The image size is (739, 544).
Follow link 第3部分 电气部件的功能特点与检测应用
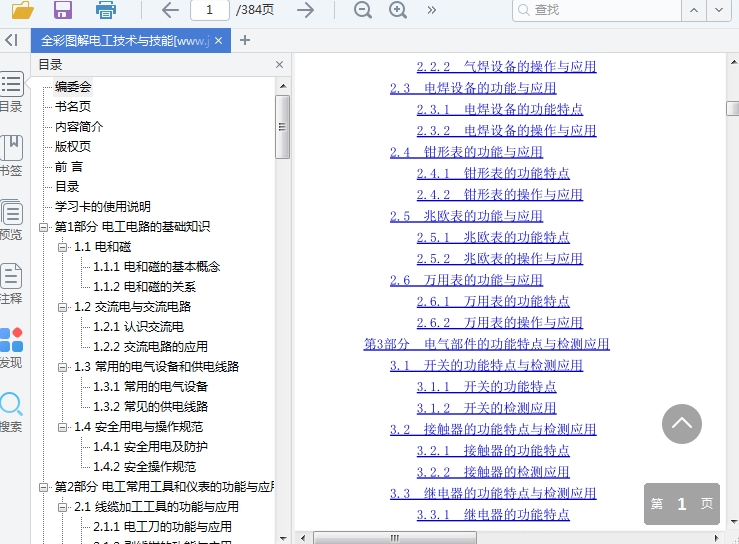[x=486, y=344]
